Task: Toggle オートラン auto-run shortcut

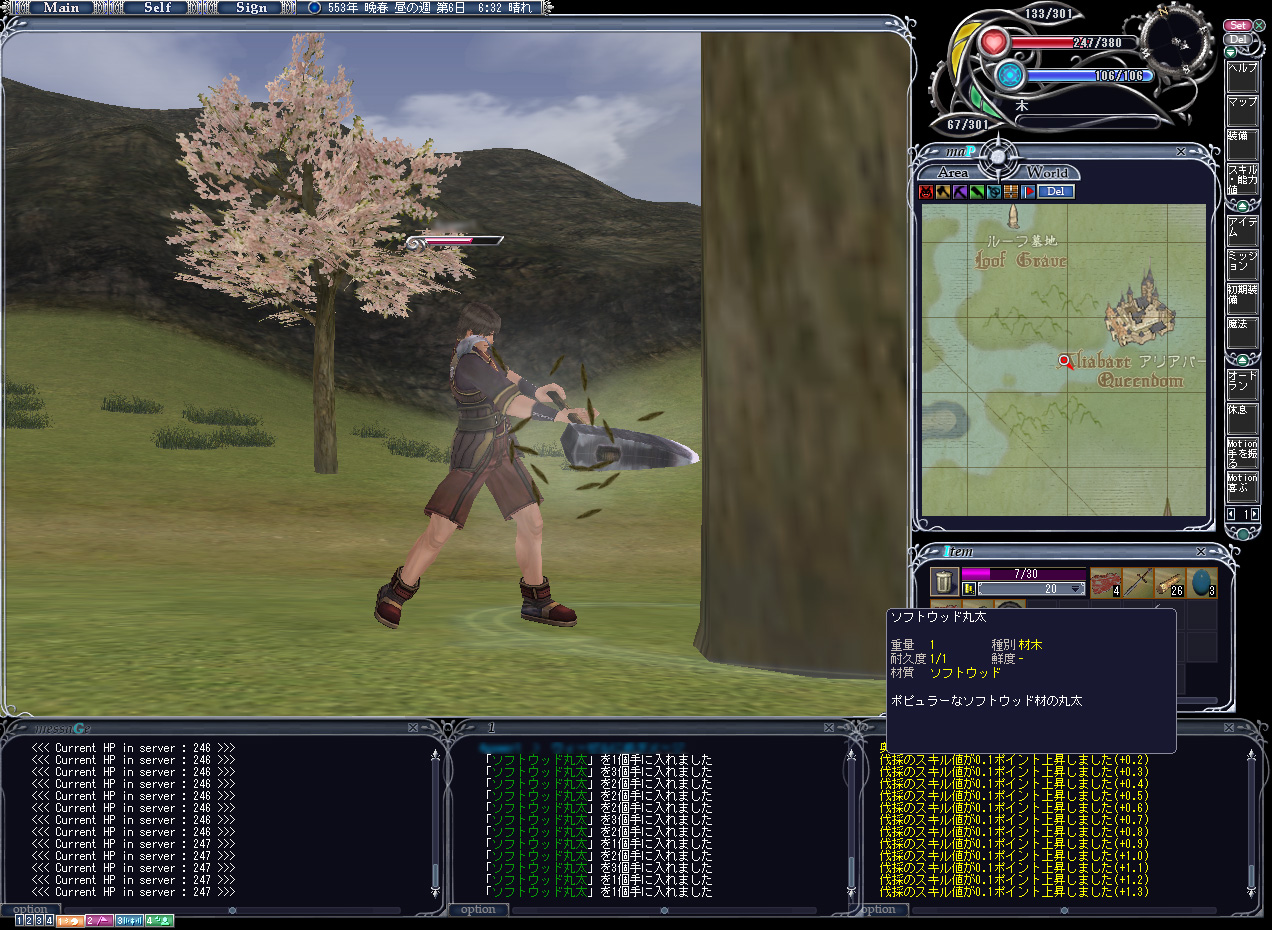Action: tap(1243, 384)
